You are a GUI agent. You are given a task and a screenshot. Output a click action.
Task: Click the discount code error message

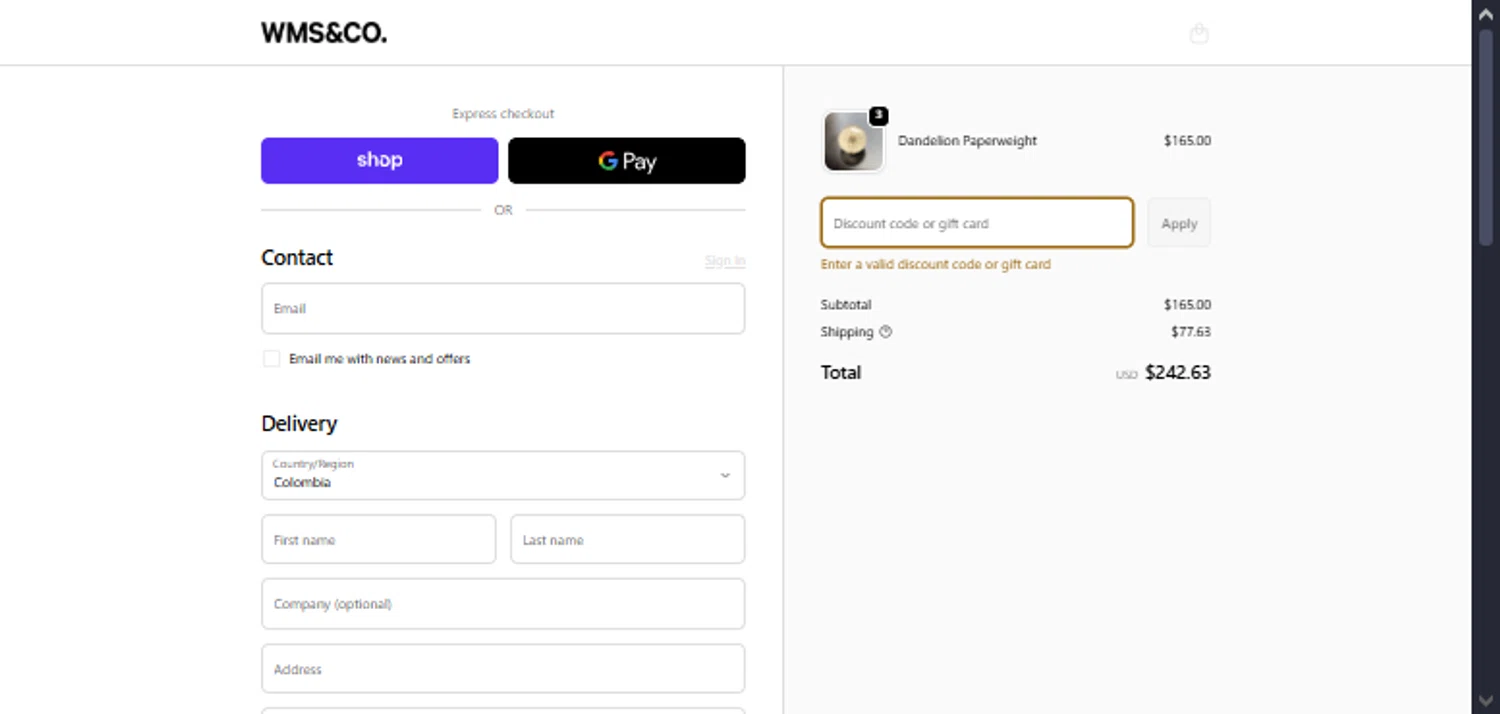click(936, 265)
